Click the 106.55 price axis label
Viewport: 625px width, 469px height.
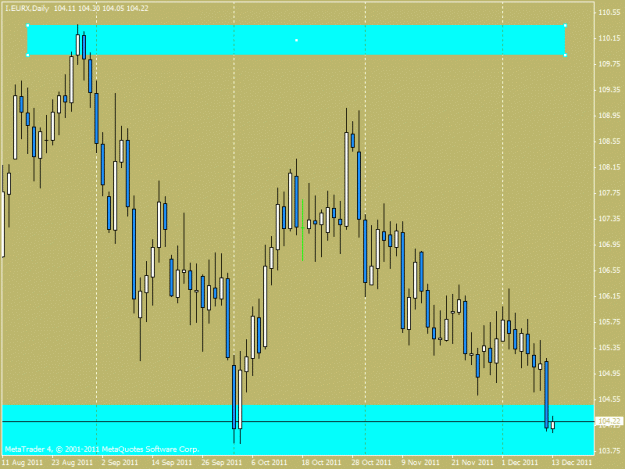pyautogui.click(x=609, y=271)
